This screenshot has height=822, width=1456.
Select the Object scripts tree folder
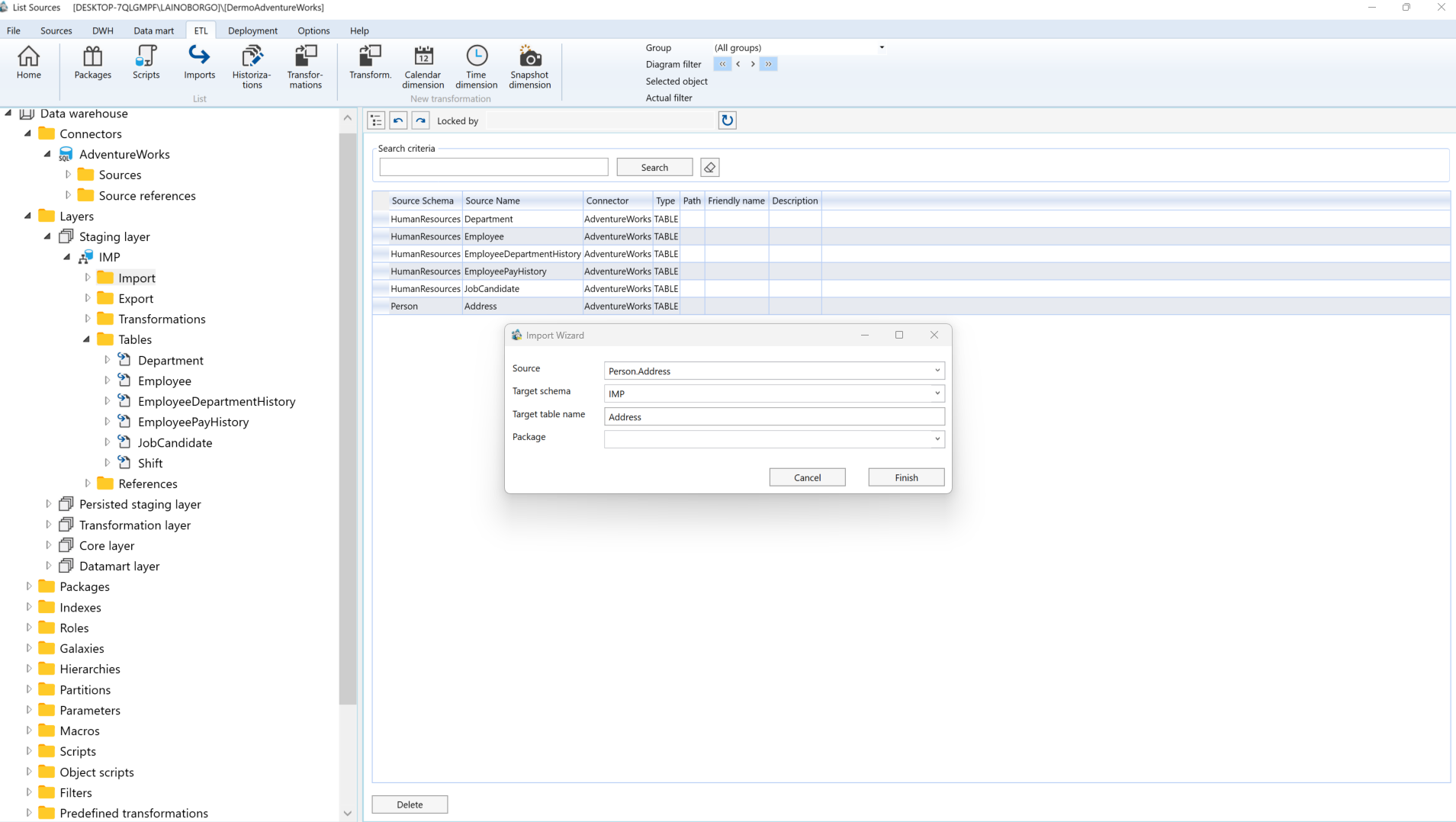(x=97, y=772)
